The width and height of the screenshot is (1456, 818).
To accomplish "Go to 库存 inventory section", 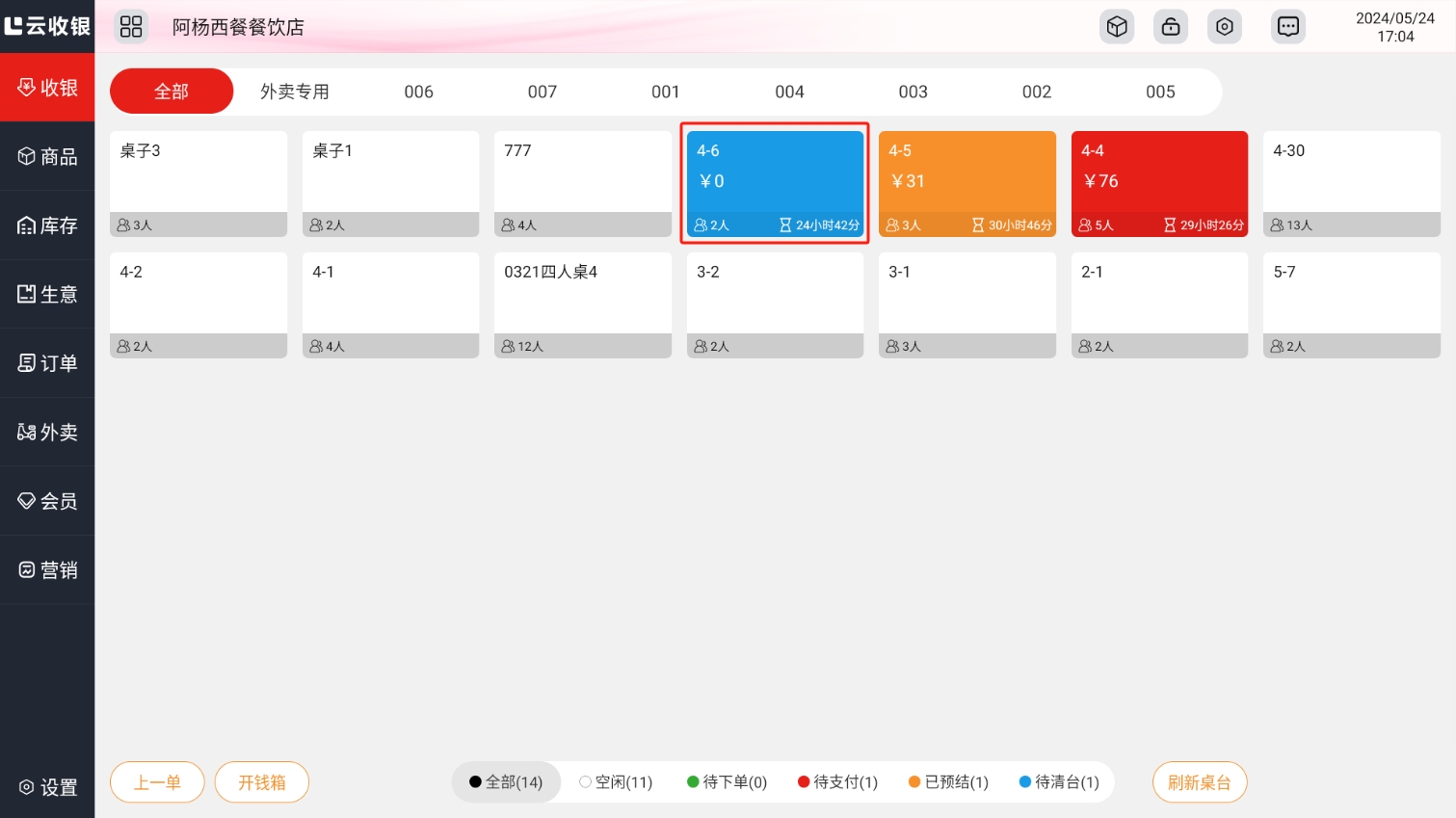I will (47, 225).
